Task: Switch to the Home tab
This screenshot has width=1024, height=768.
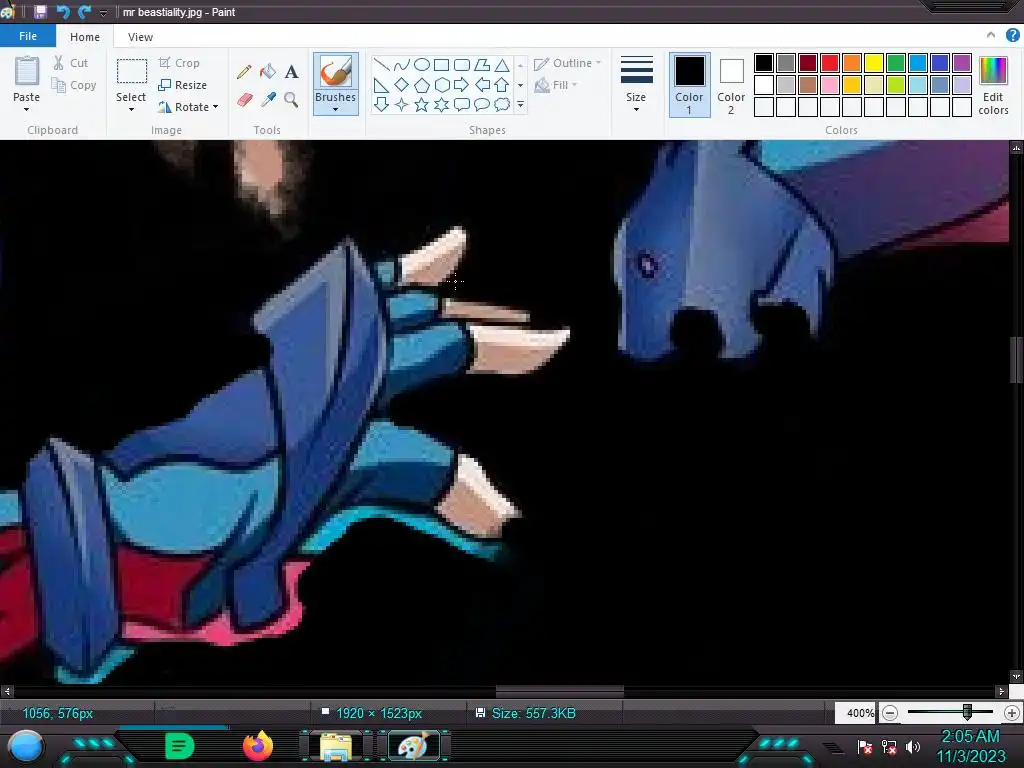Action: pyautogui.click(x=85, y=37)
